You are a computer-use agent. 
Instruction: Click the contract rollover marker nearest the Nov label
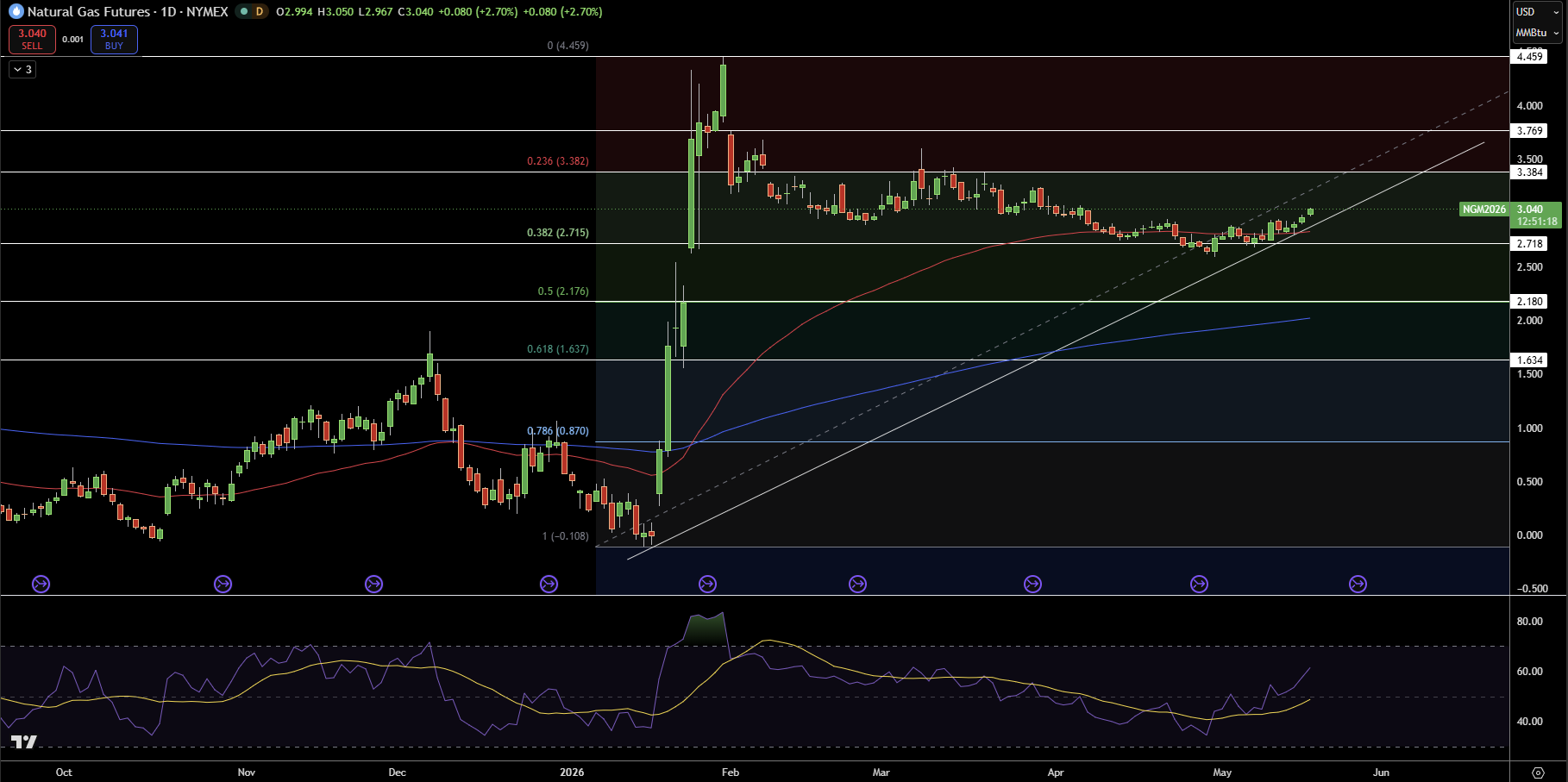click(x=223, y=585)
